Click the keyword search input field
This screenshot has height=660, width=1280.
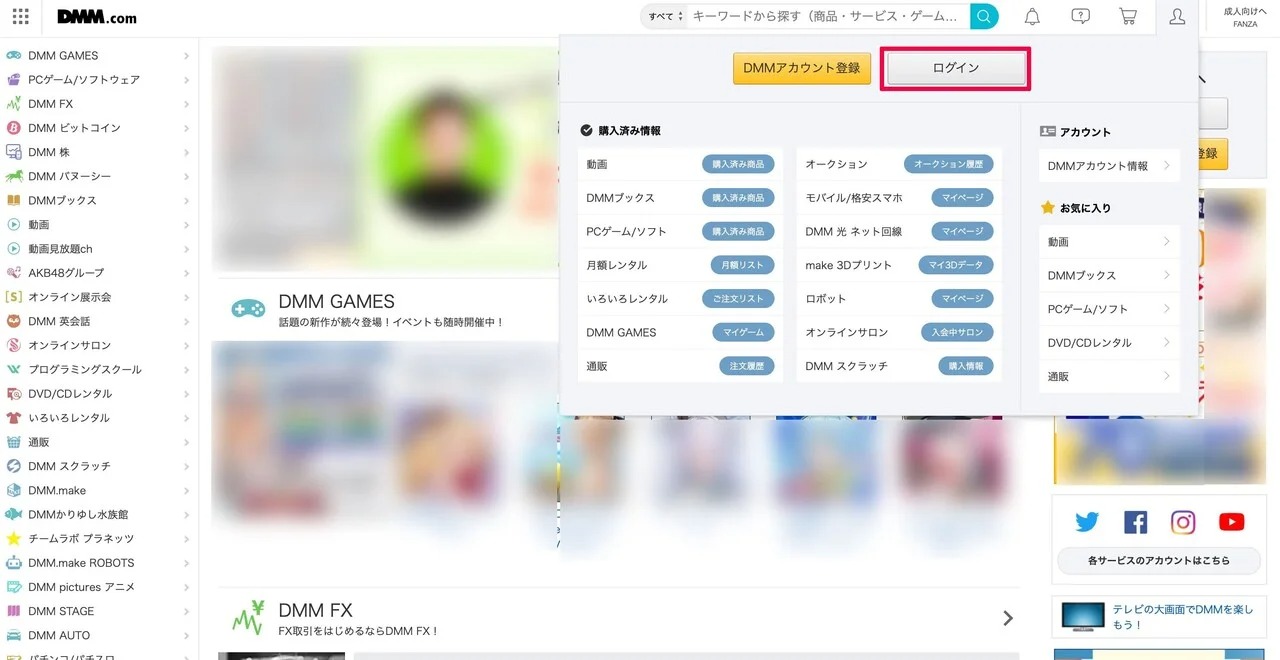pos(828,16)
